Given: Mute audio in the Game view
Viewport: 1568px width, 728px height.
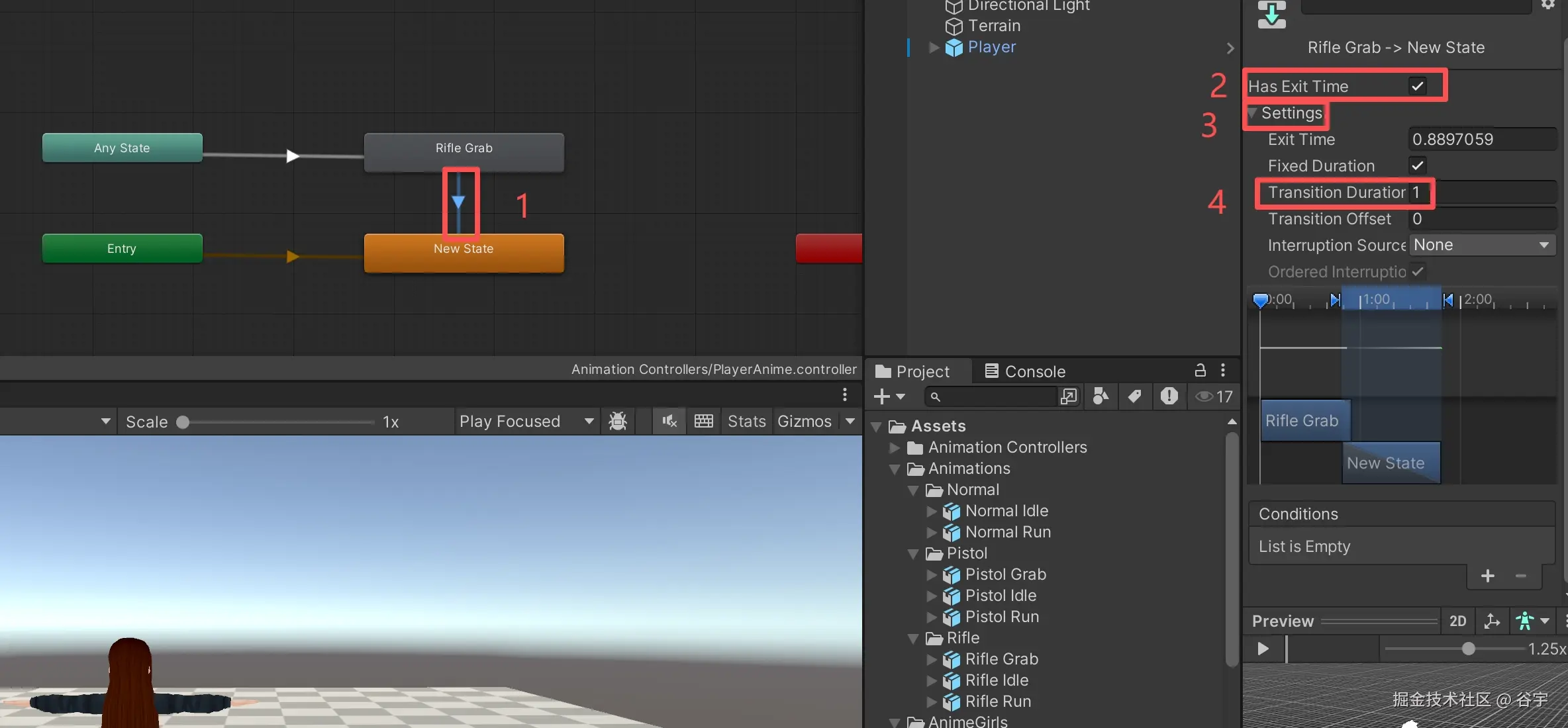Looking at the screenshot, I should 669,422.
